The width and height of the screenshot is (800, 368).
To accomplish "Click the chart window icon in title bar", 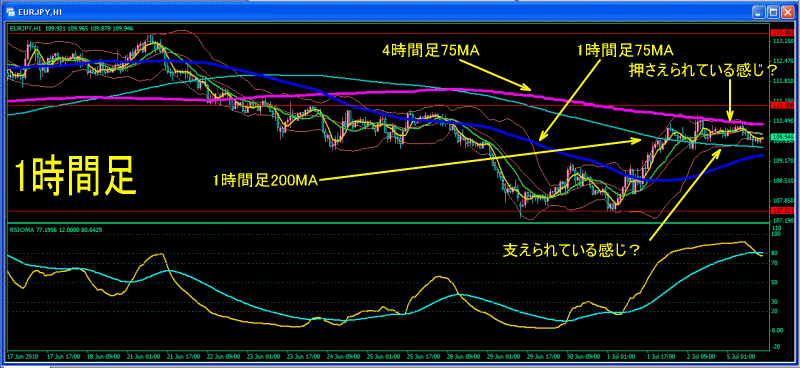I will (10, 11).
